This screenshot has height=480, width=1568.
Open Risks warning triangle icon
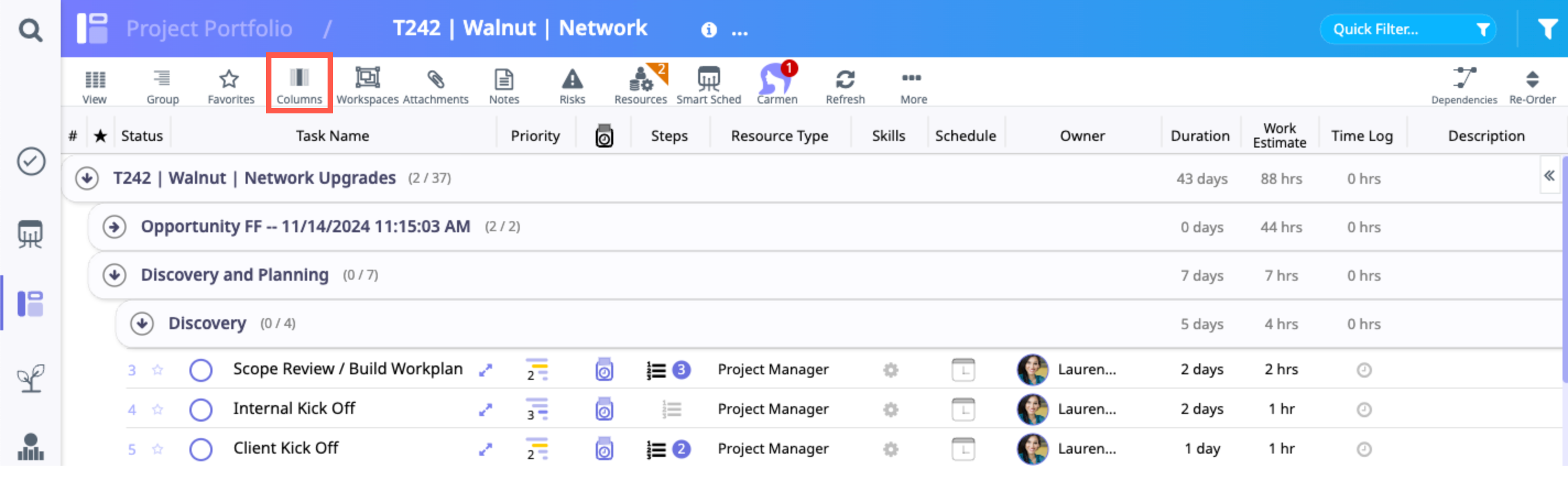click(571, 85)
